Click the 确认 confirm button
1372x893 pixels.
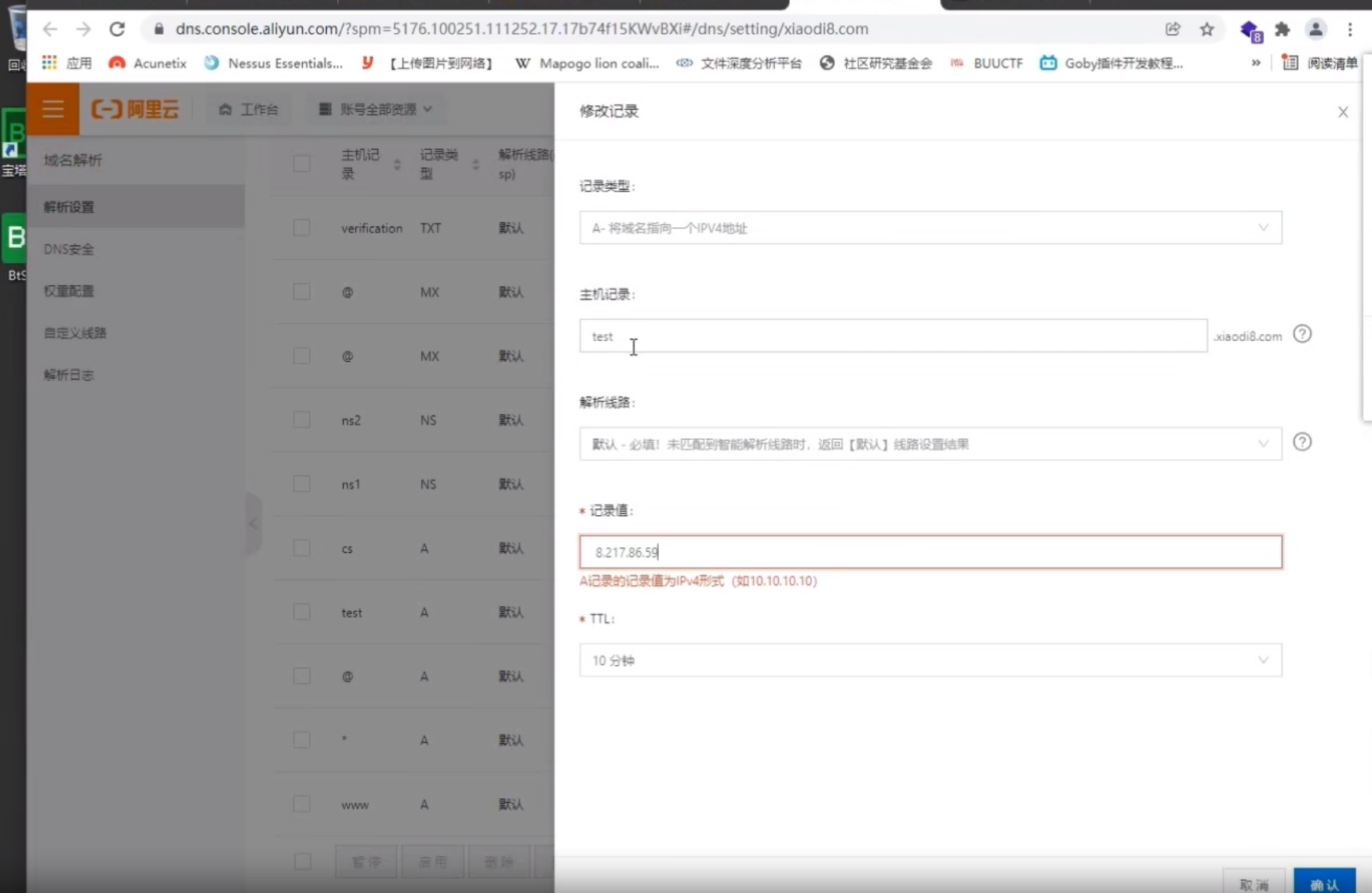tap(1324, 883)
